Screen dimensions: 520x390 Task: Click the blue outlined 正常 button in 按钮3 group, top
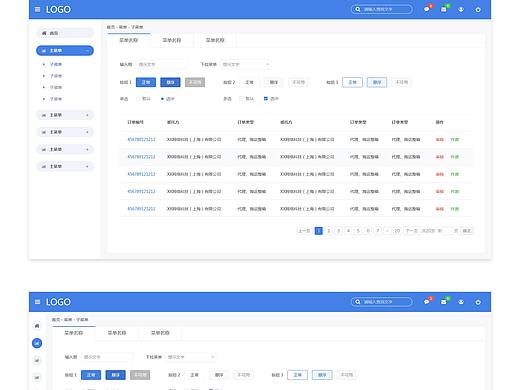[x=352, y=82]
